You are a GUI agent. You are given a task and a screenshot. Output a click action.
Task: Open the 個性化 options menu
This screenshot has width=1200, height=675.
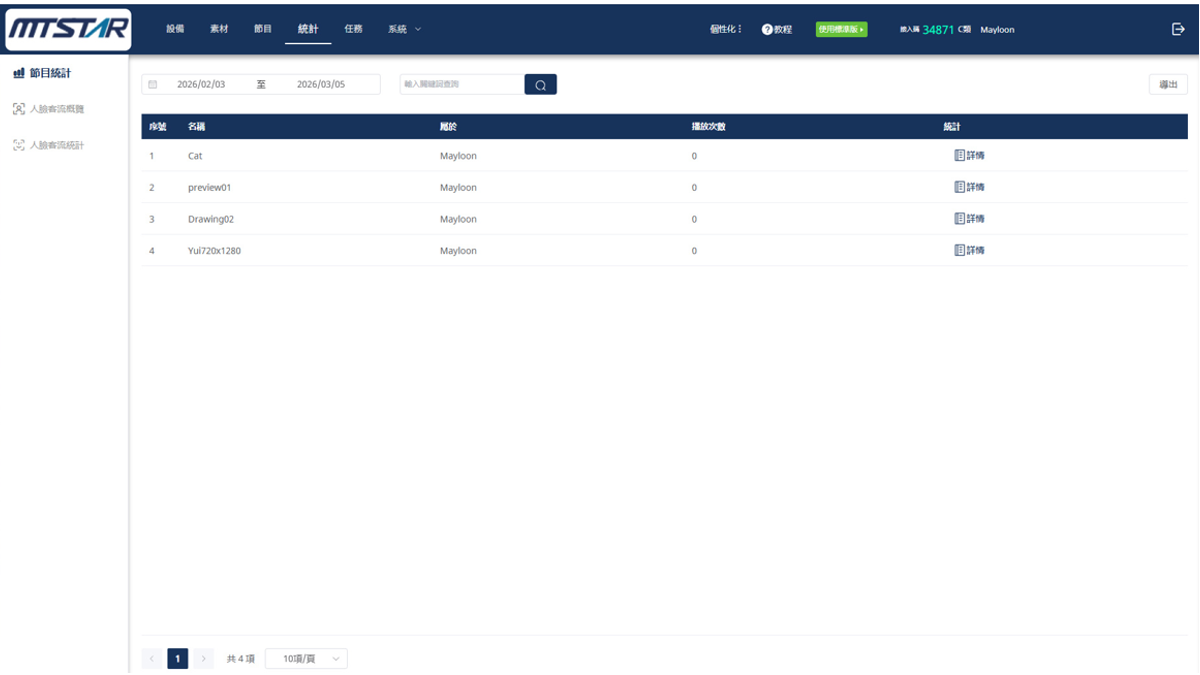click(x=725, y=29)
